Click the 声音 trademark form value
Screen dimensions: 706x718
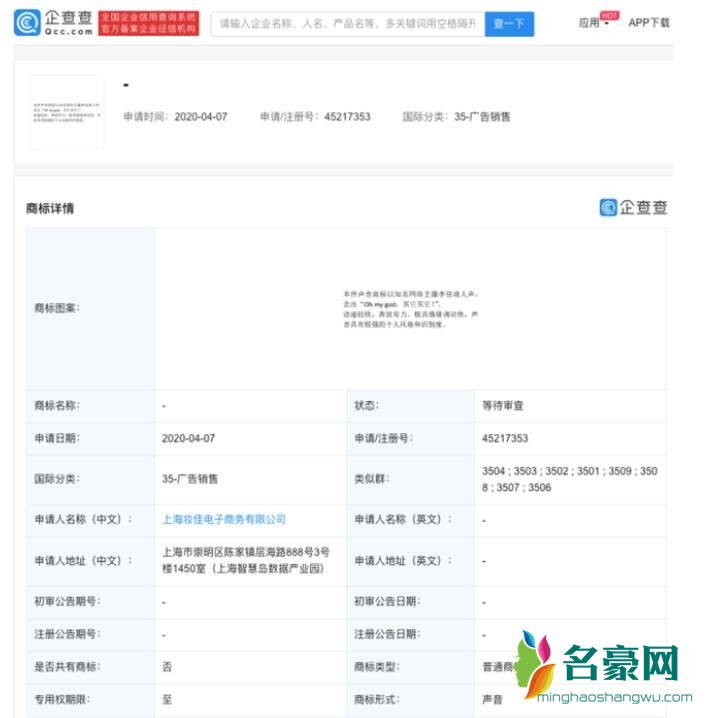point(492,699)
